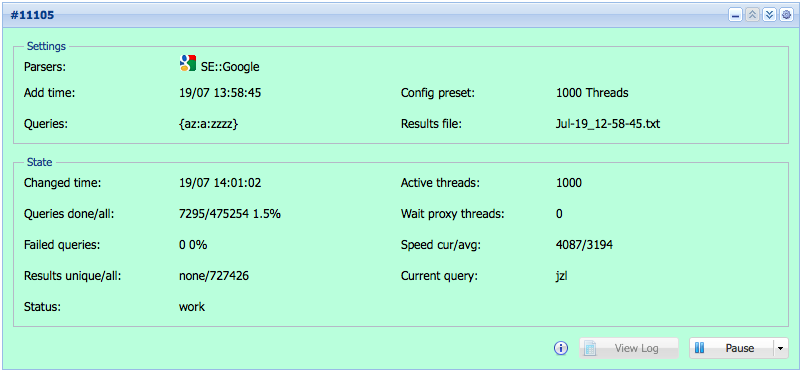The image size is (801, 372).
Task: Click the document icon on View Log
Action: pyautogui.click(x=591, y=348)
